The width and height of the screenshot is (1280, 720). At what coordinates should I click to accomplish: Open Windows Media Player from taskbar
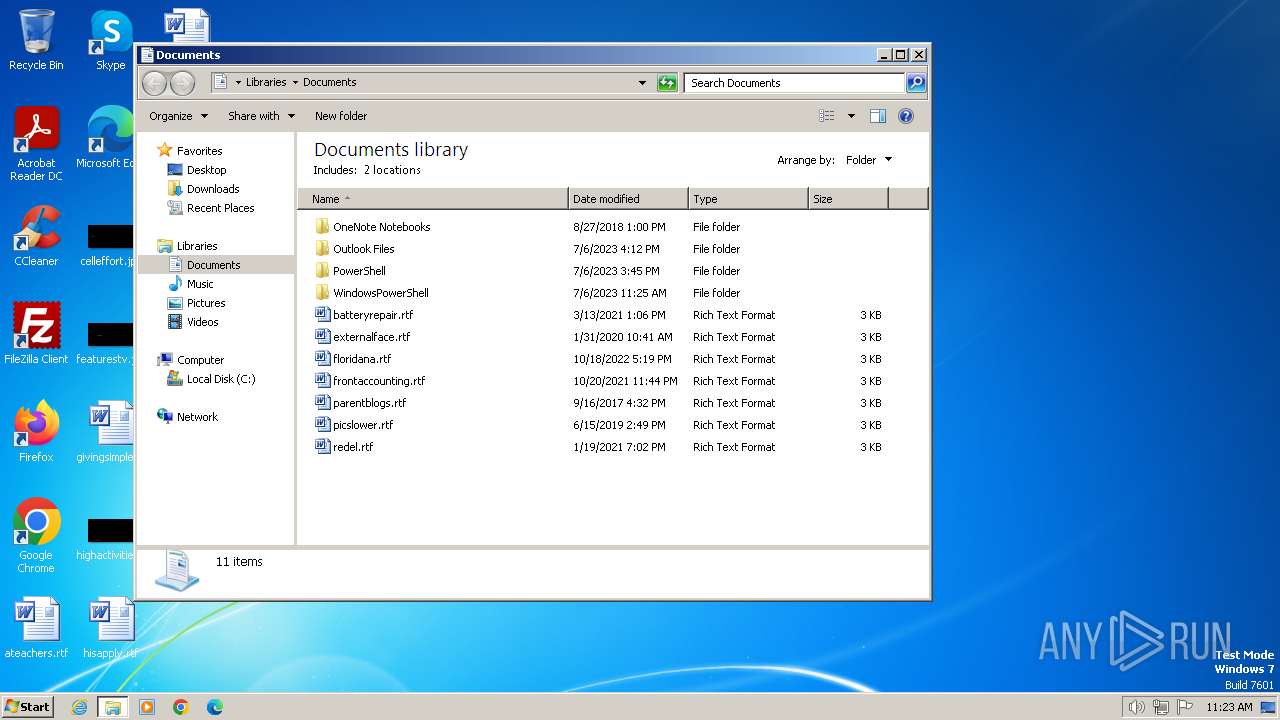(147, 707)
